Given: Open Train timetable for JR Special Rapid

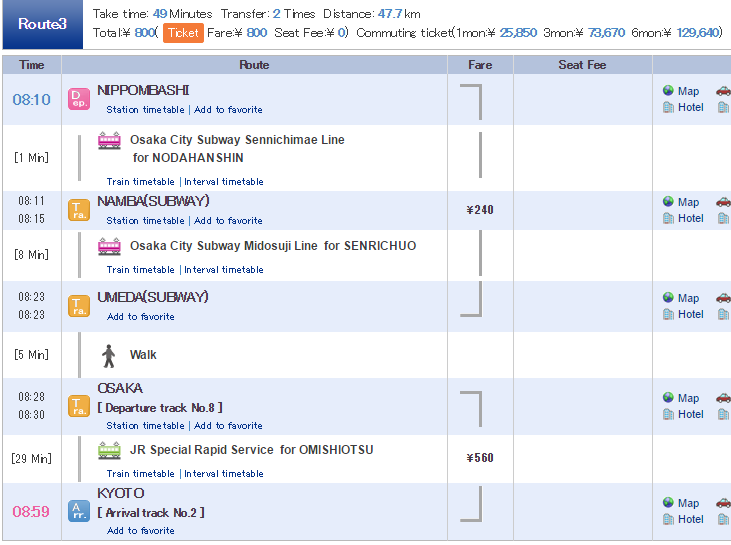Looking at the screenshot, I should (x=140, y=474).
